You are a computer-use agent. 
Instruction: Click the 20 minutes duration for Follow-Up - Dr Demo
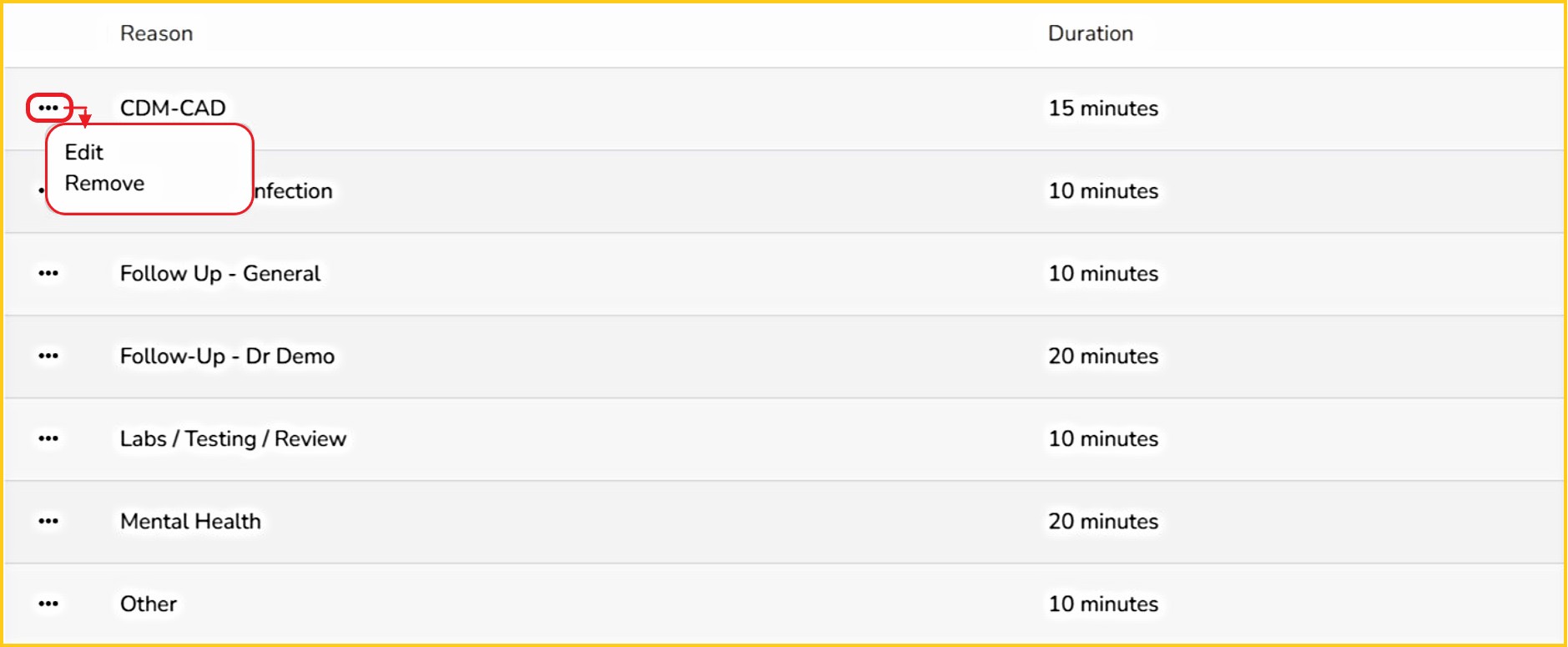click(x=1102, y=356)
